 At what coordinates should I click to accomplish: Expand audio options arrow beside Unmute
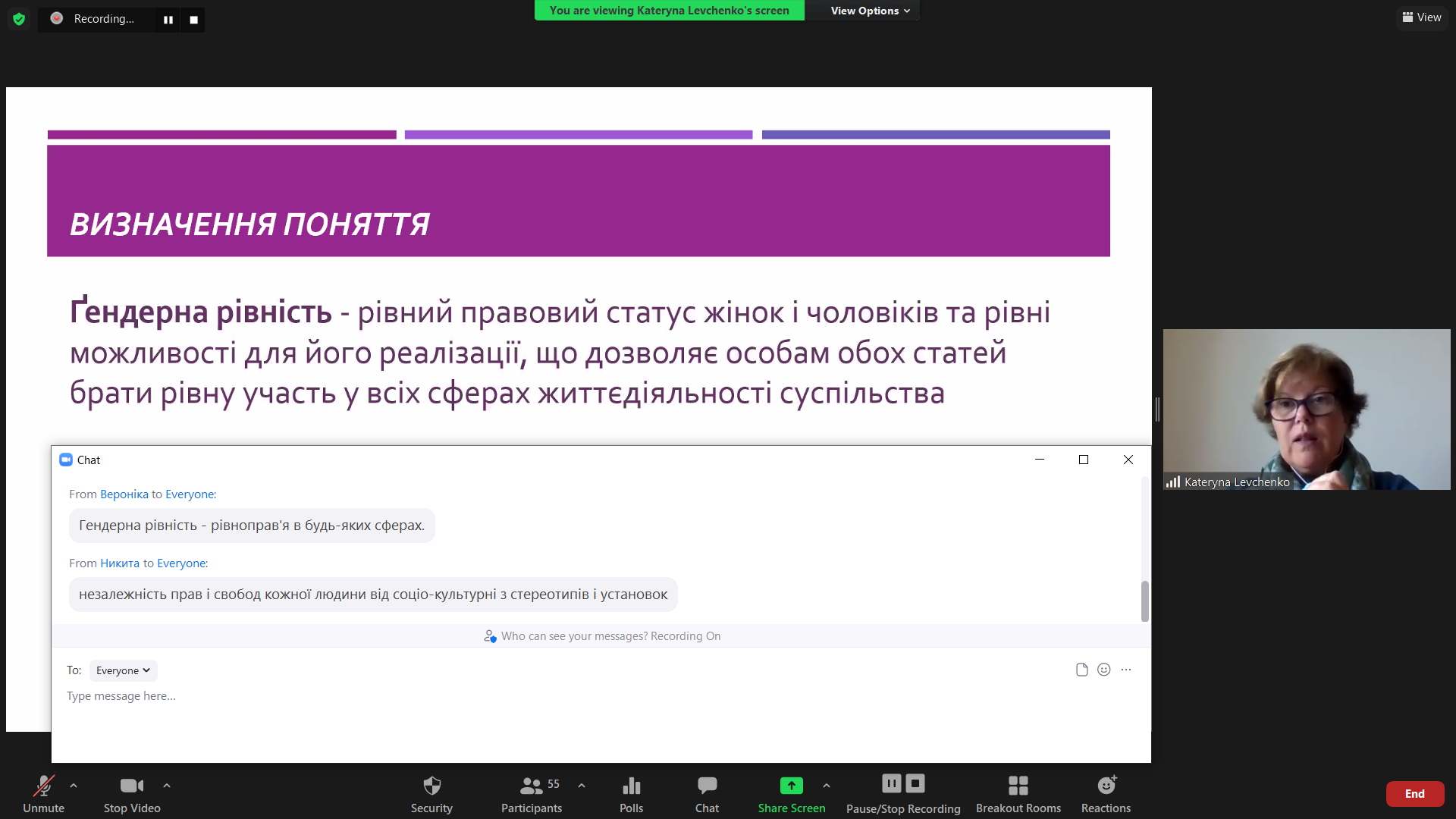pos(74,786)
